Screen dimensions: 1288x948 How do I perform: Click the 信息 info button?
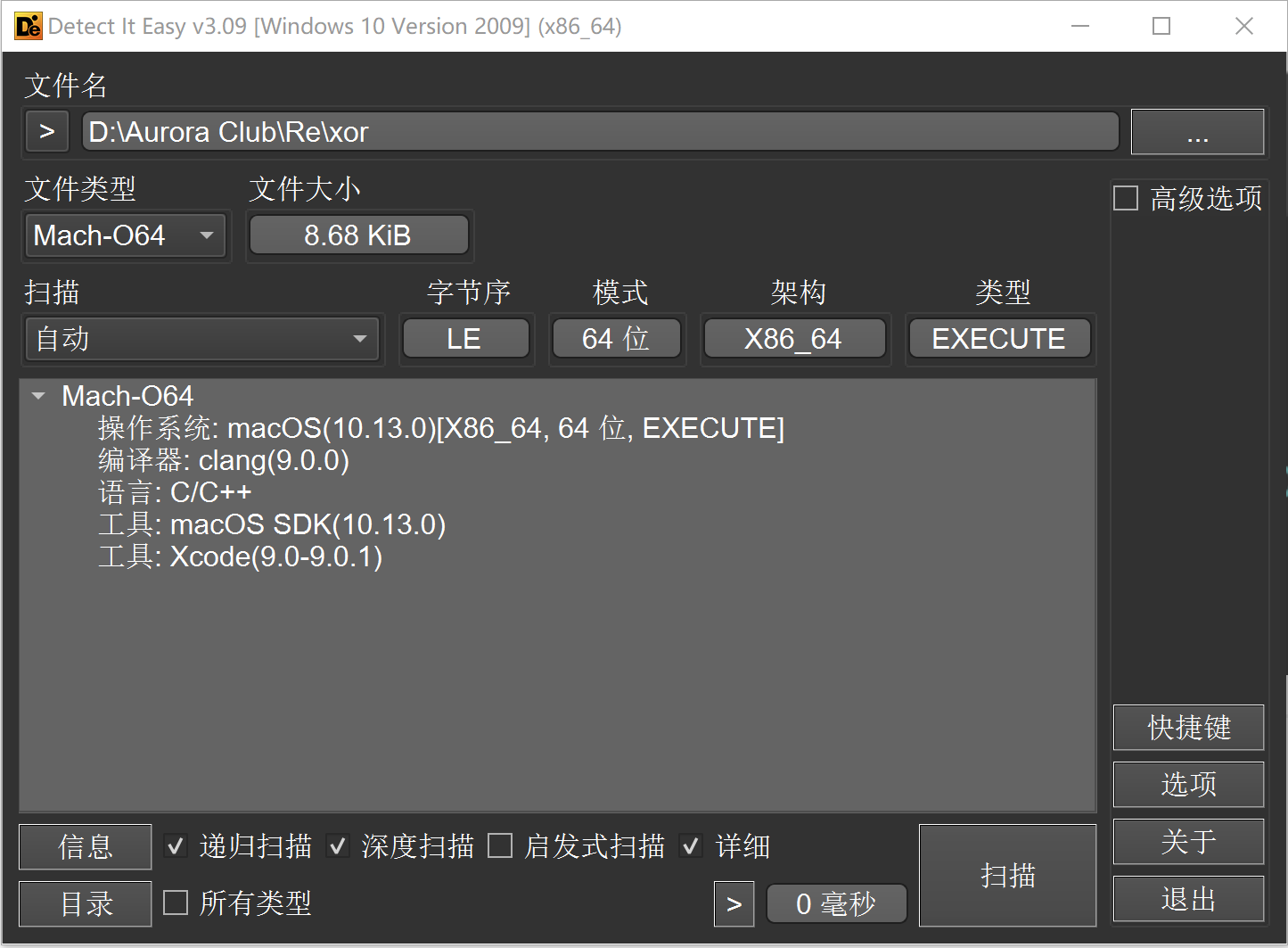tap(86, 847)
